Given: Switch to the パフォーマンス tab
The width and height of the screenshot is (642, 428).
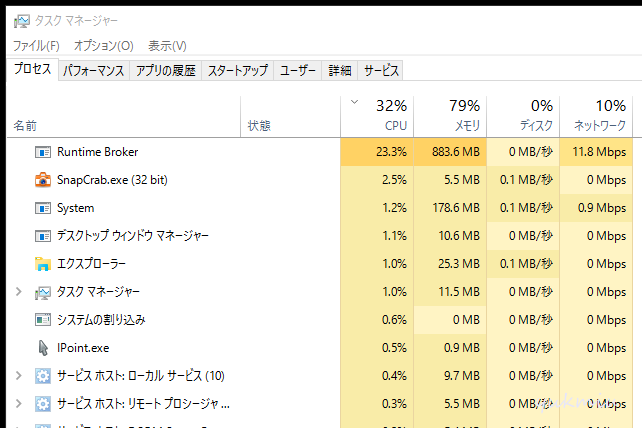Looking at the screenshot, I should coord(94,71).
